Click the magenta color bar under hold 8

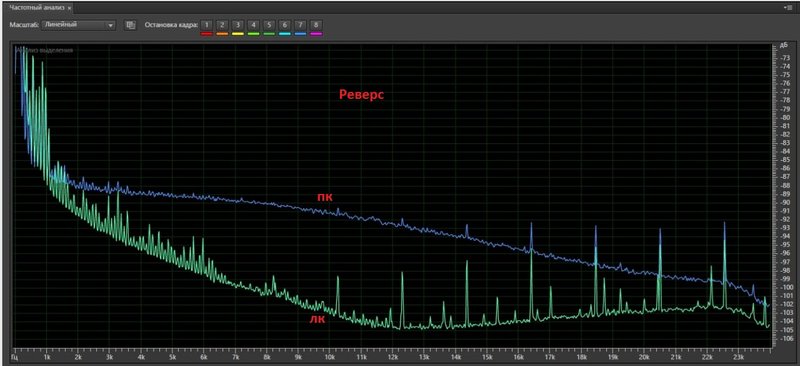point(316,34)
